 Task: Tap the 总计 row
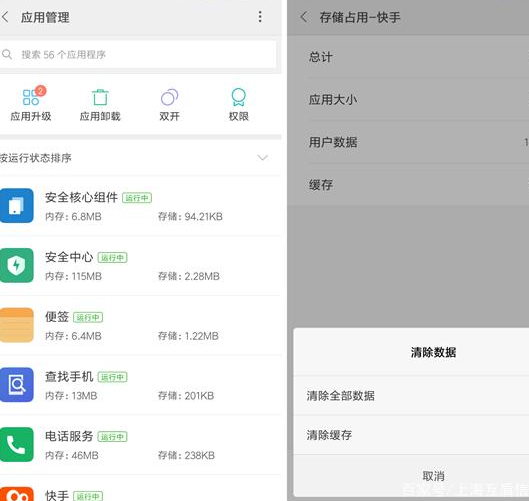408,57
